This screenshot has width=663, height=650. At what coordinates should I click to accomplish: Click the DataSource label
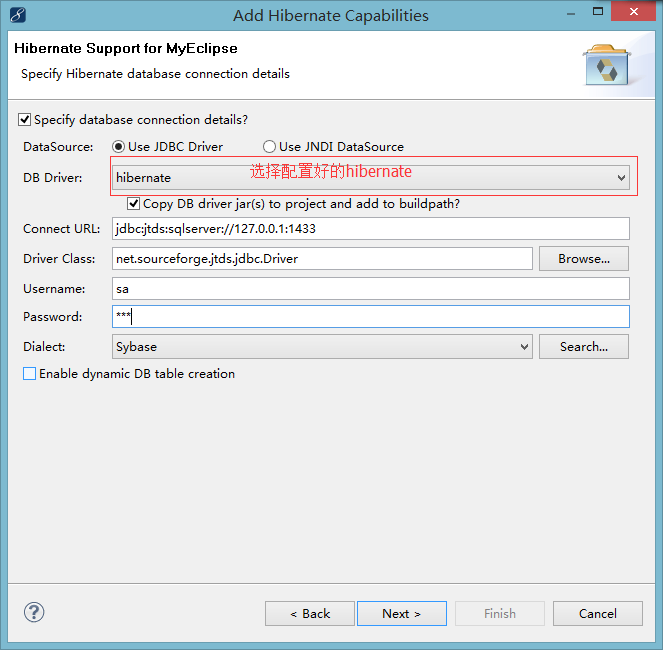click(58, 147)
